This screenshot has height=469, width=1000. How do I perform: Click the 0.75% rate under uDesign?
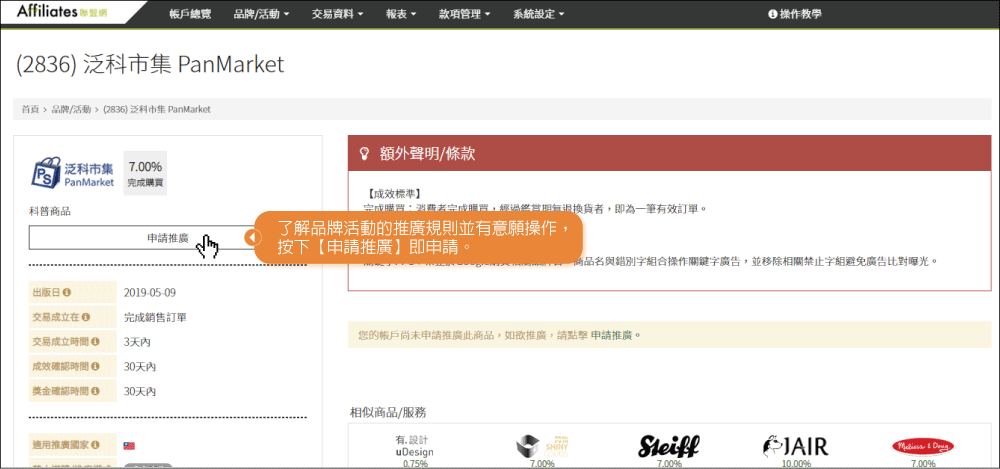tap(414, 464)
